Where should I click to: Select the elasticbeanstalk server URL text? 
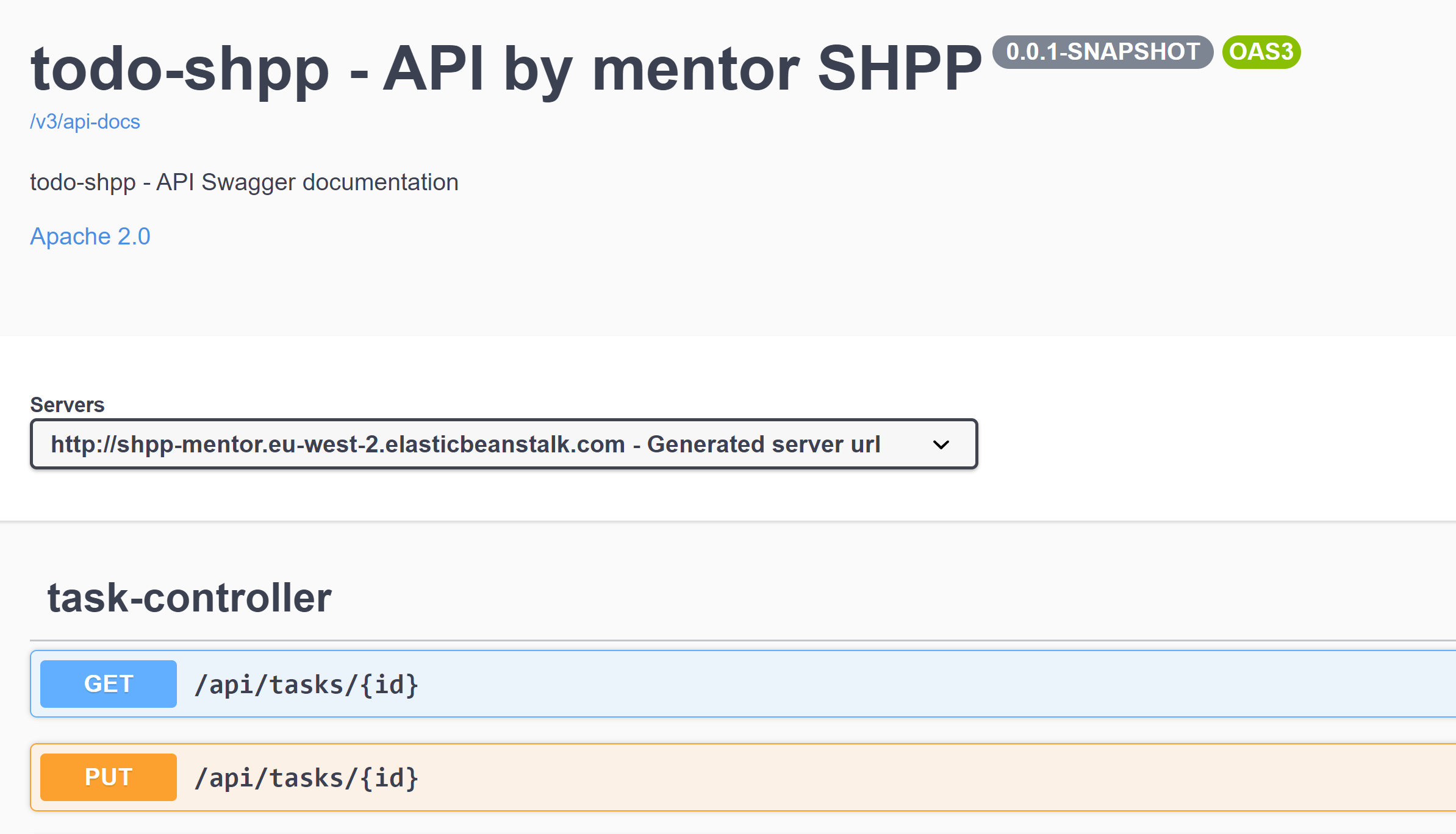[337, 444]
